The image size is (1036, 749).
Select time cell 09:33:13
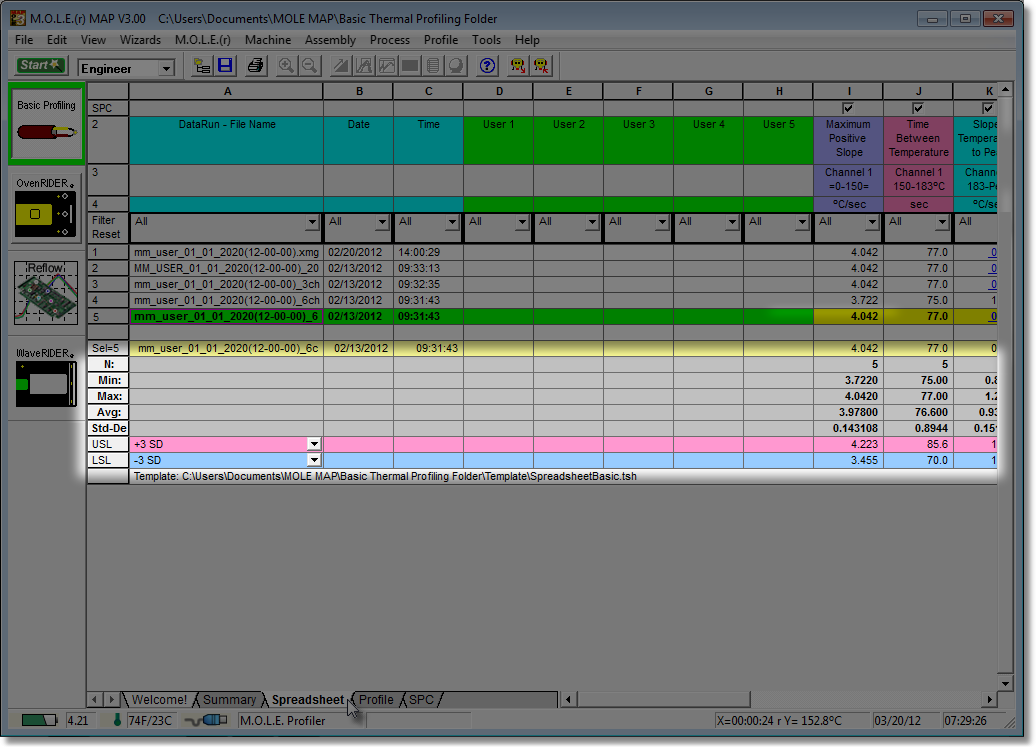[x=428, y=268]
